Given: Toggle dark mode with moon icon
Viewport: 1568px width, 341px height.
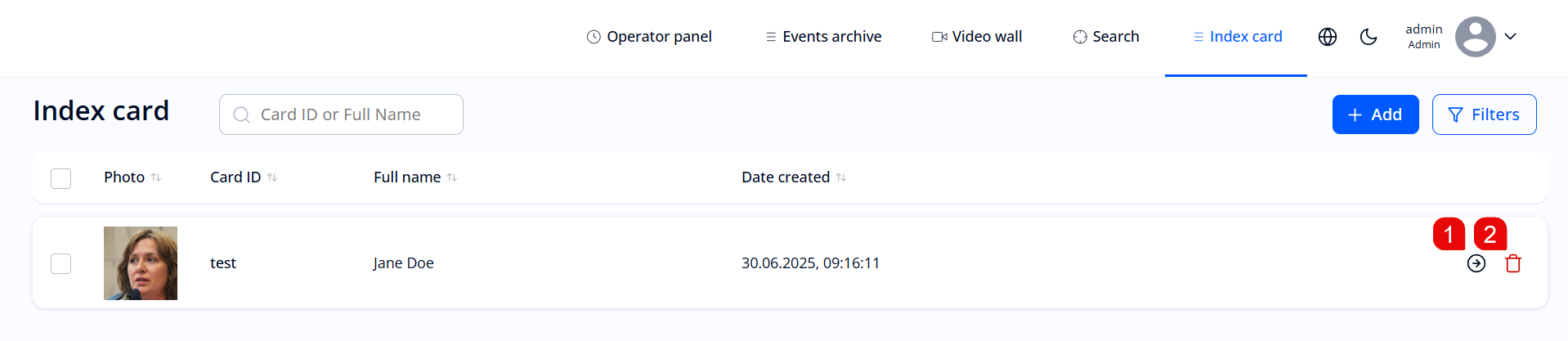Looking at the screenshot, I should pos(1369,37).
